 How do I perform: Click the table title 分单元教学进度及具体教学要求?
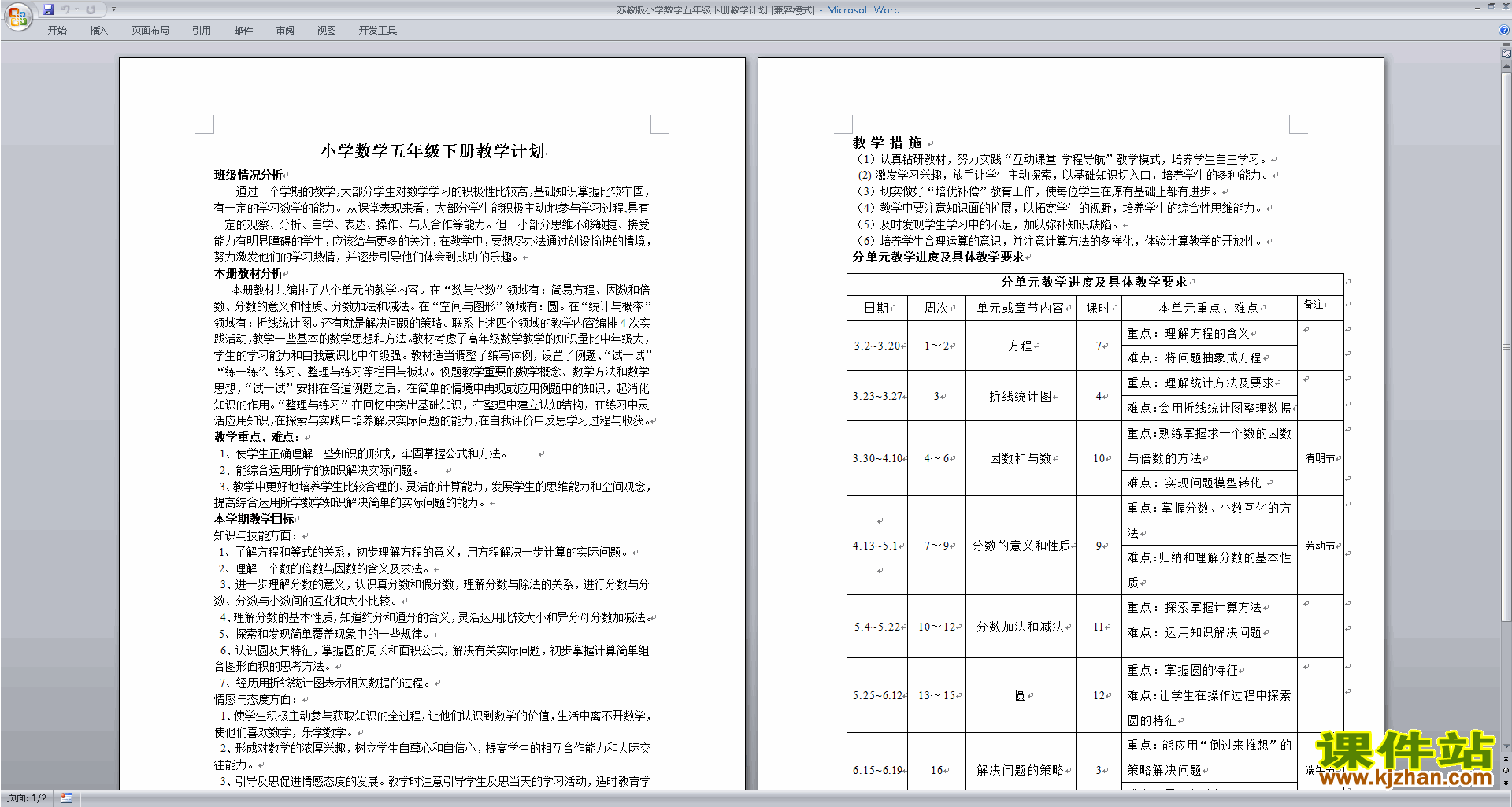pos(1095,283)
